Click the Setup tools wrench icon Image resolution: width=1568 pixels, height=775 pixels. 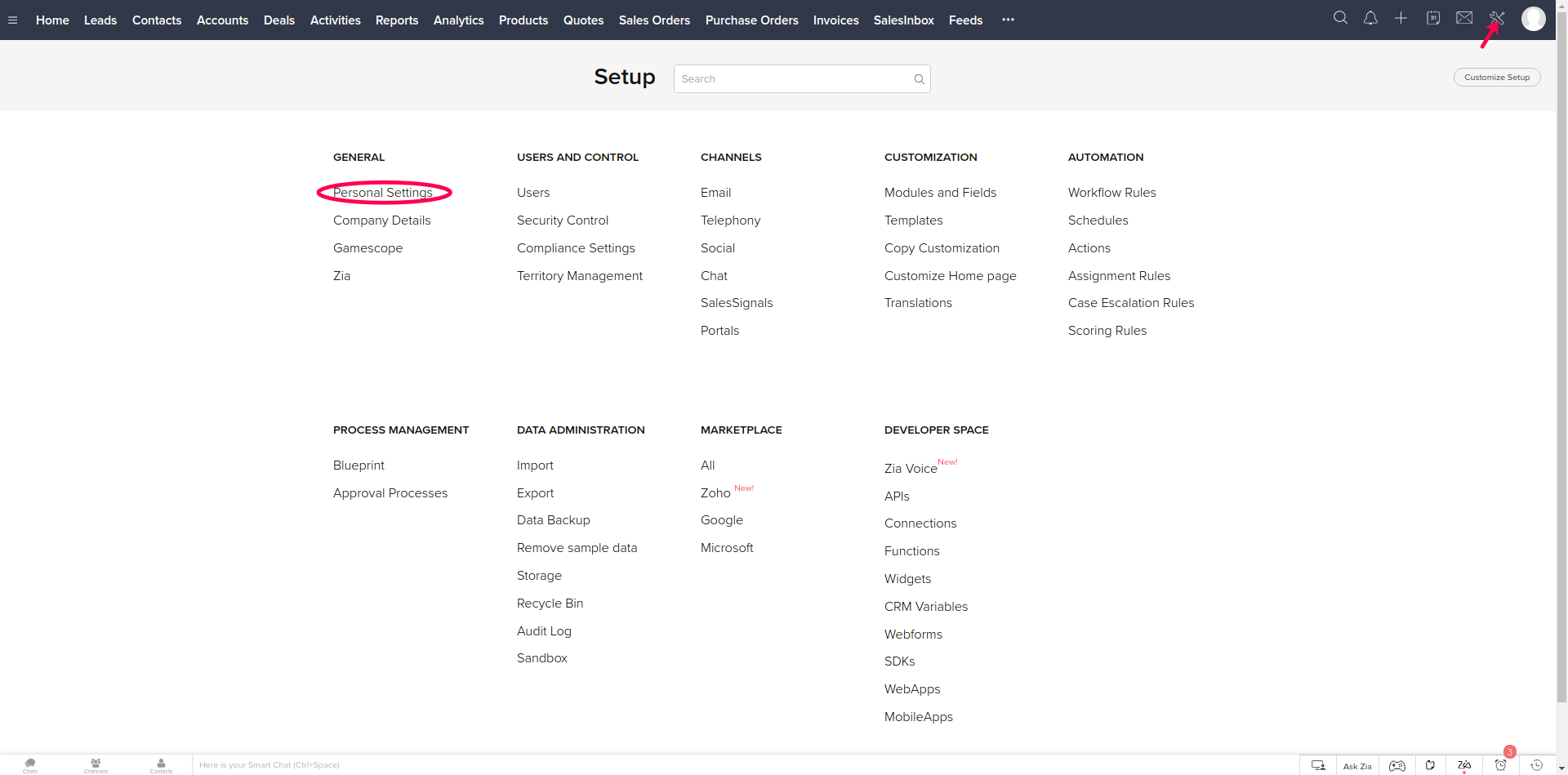pyautogui.click(x=1496, y=18)
